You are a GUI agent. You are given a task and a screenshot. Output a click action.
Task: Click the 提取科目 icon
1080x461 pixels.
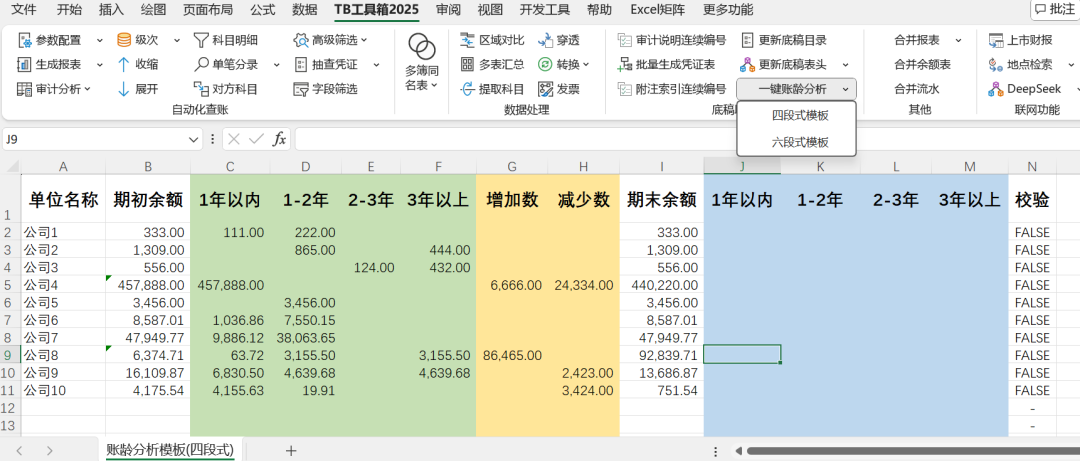coord(468,89)
